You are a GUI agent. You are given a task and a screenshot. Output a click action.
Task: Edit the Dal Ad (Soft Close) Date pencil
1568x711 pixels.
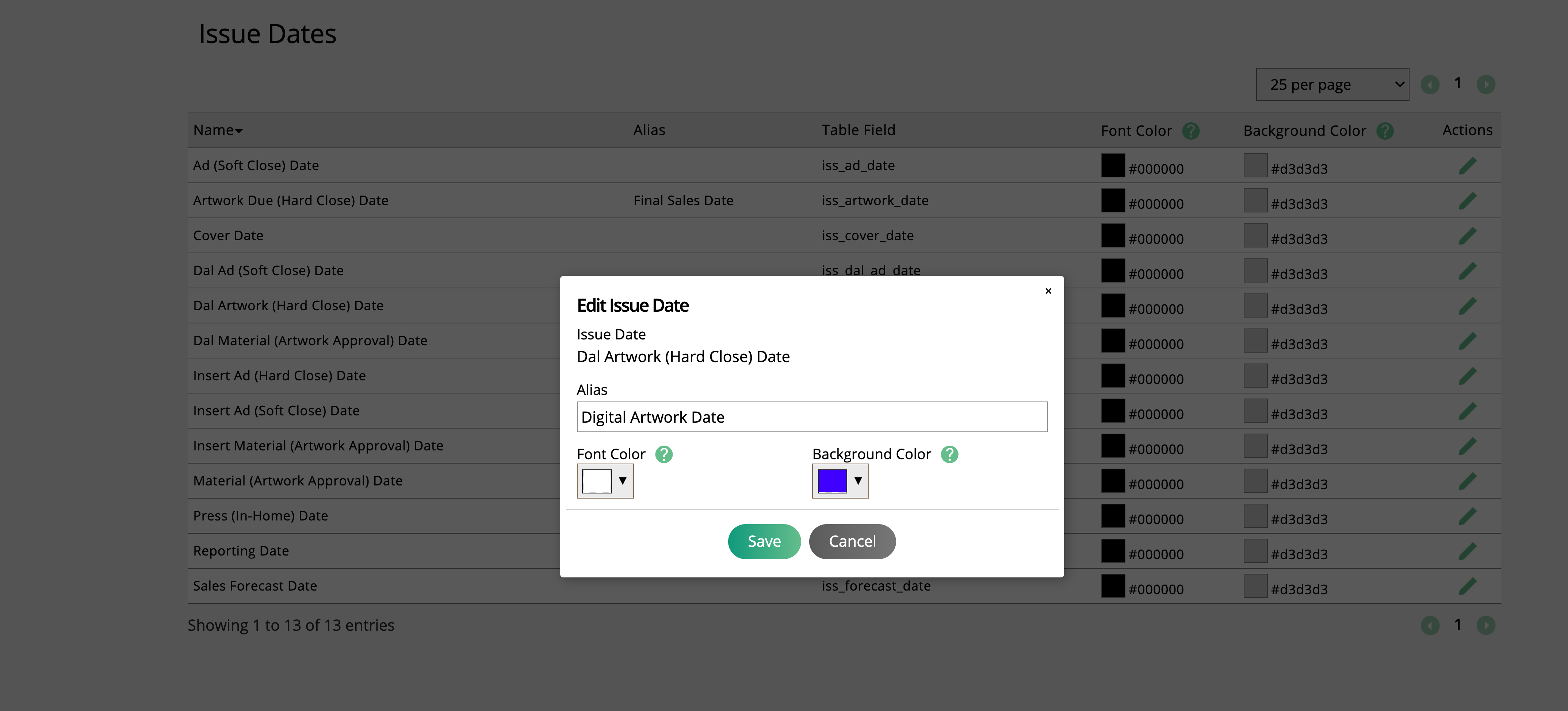tap(1467, 271)
